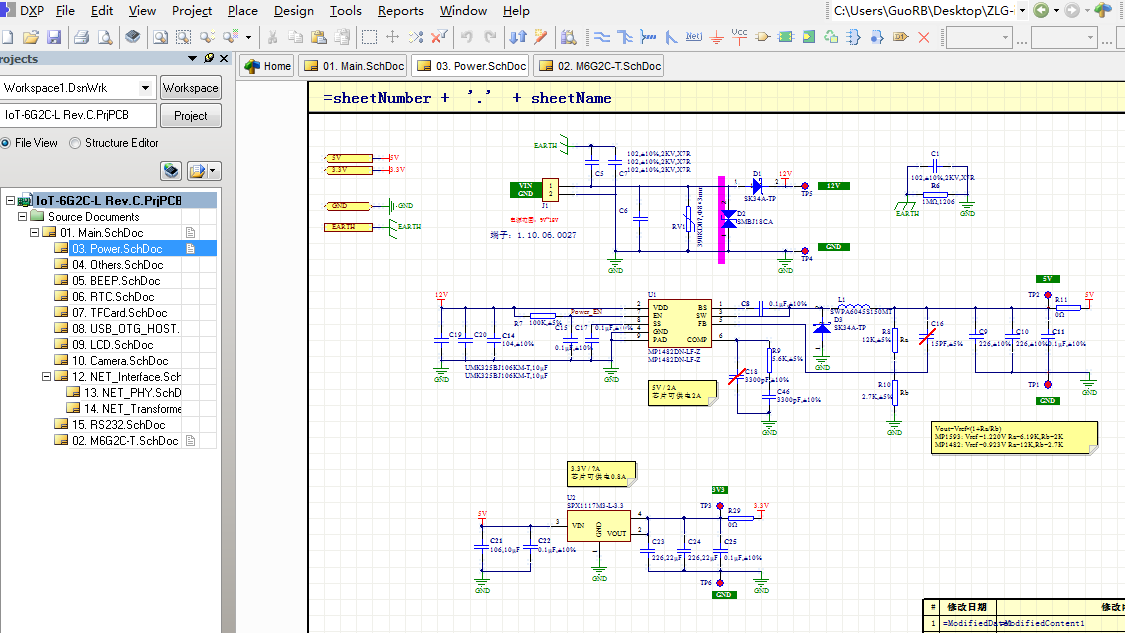Screen dimensions: 1125x633
Task: Click the Project button
Action: click(190, 116)
